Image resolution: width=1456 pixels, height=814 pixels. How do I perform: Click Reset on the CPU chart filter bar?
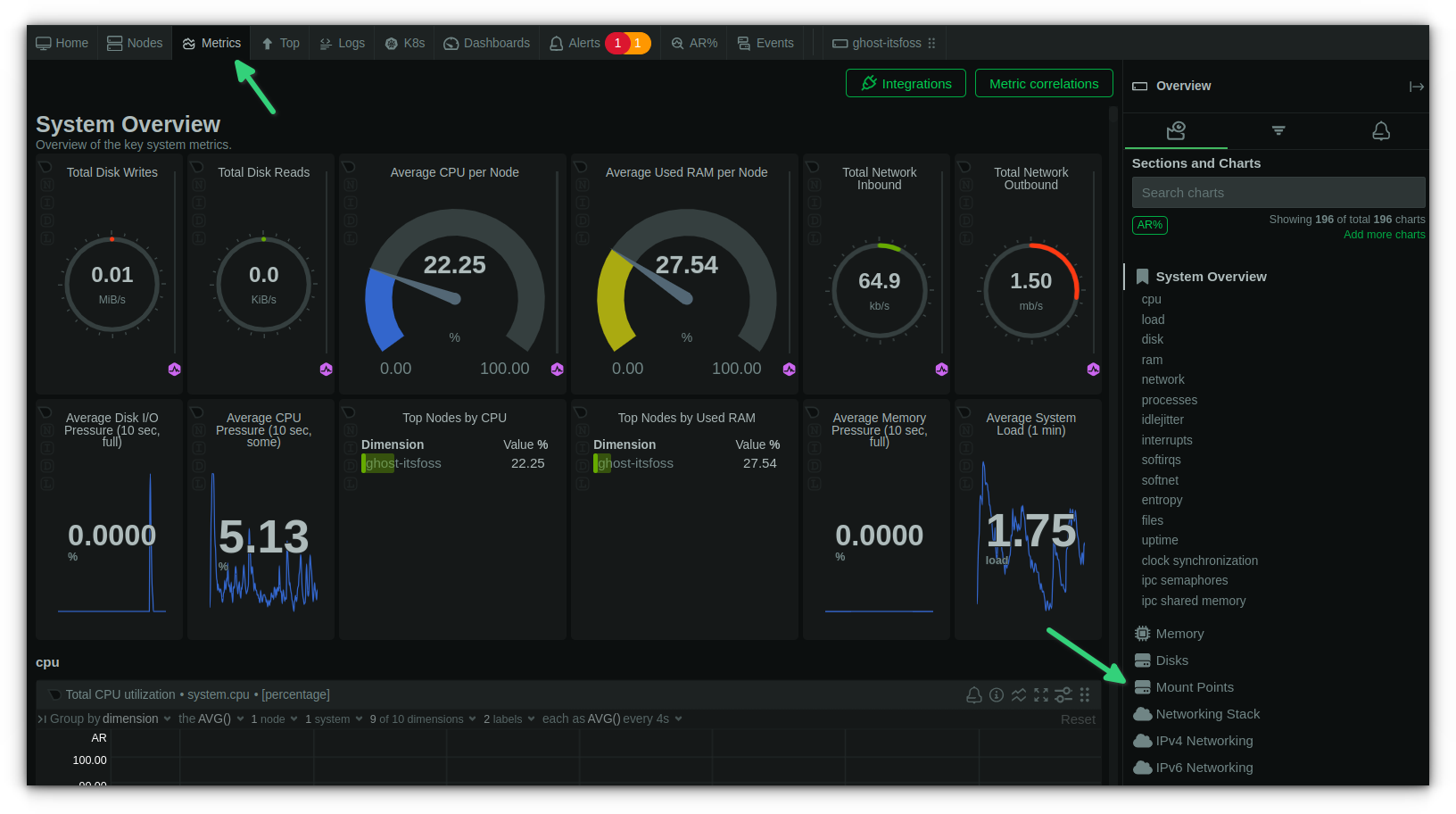click(x=1078, y=719)
